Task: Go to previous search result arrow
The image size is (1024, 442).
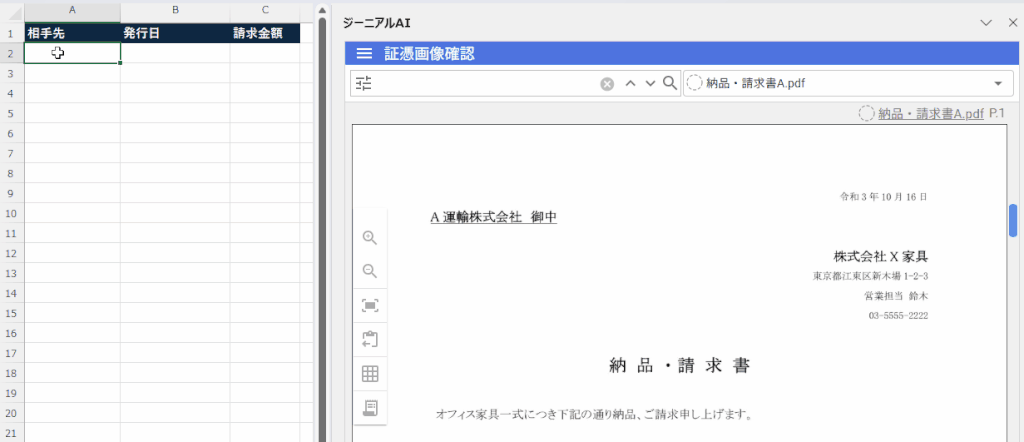Action: click(x=630, y=83)
